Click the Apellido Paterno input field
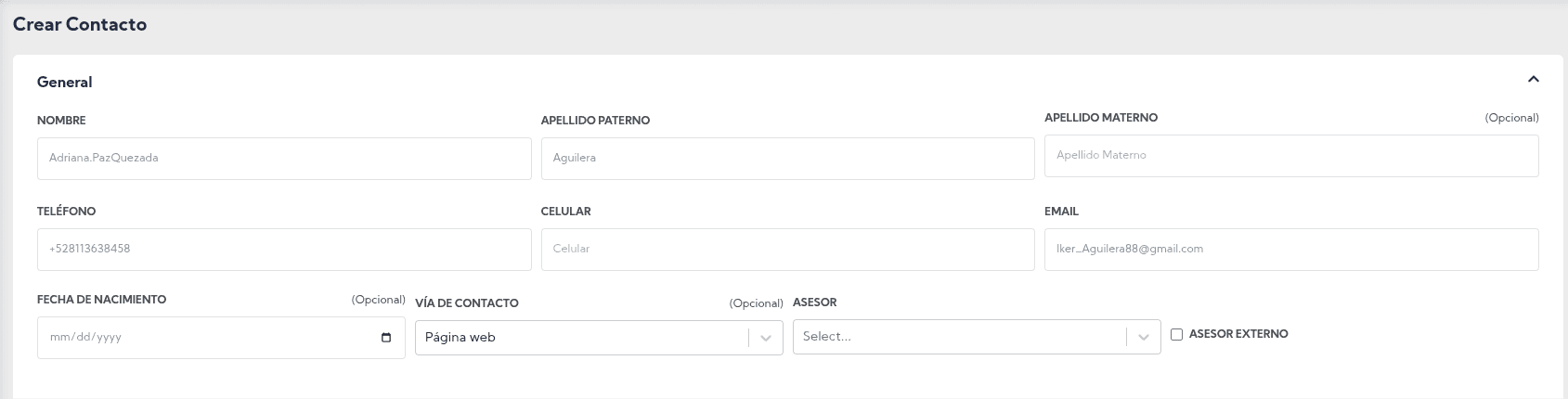Viewport: 1568px width, 399px height. [787, 159]
